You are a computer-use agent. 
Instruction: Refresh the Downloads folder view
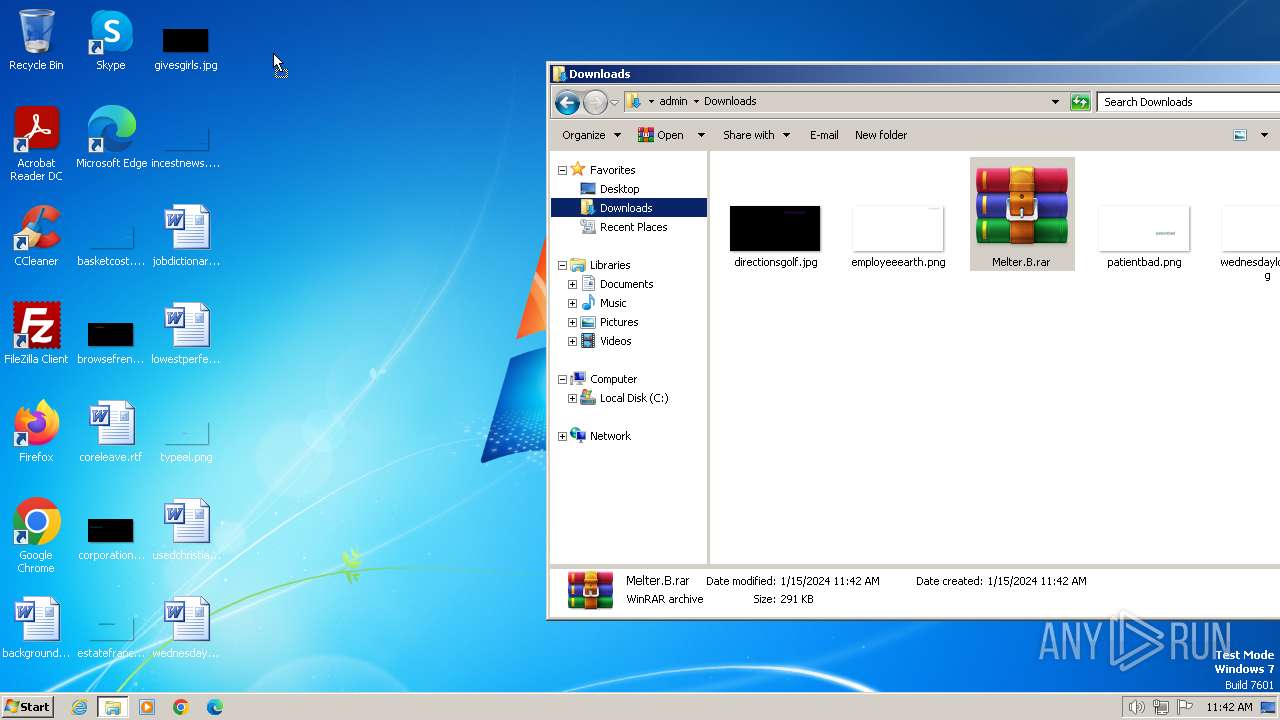coord(1080,102)
